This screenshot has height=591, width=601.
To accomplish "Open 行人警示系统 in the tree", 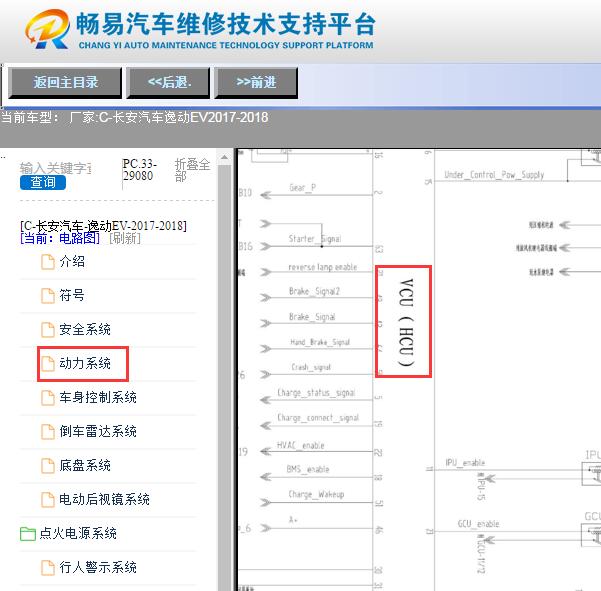I will [98, 568].
